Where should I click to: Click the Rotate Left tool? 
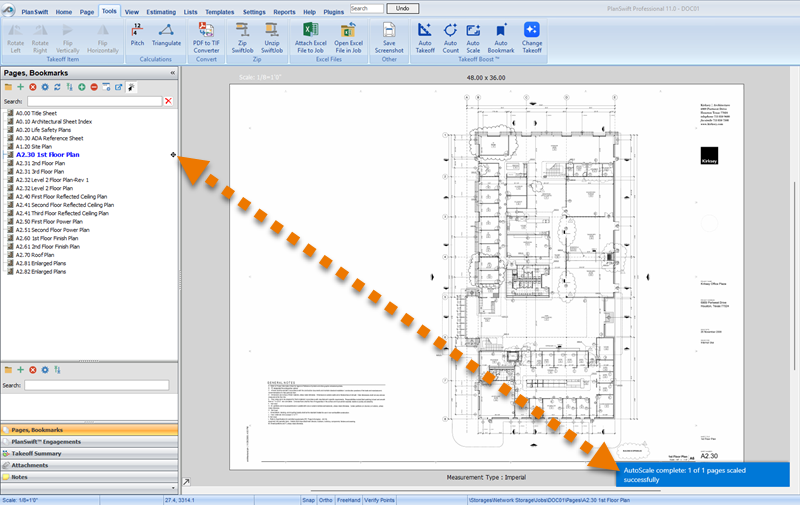[15, 39]
